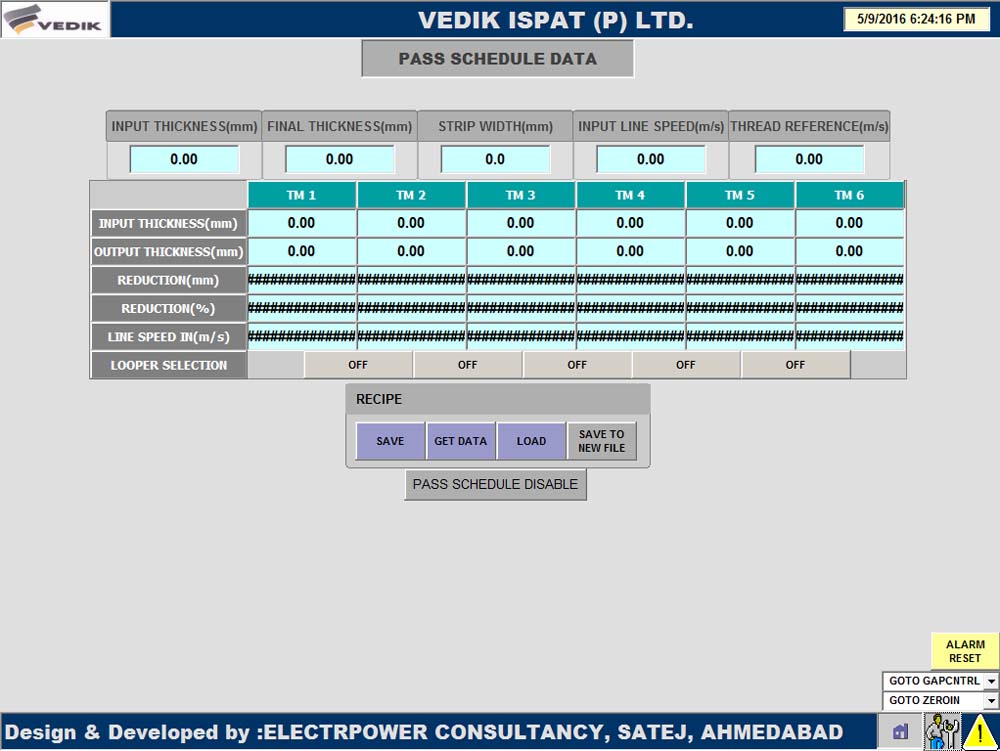Image resolution: width=1000 pixels, height=751 pixels.
Task: Select TM 3 input thickness cell
Action: click(520, 223)
